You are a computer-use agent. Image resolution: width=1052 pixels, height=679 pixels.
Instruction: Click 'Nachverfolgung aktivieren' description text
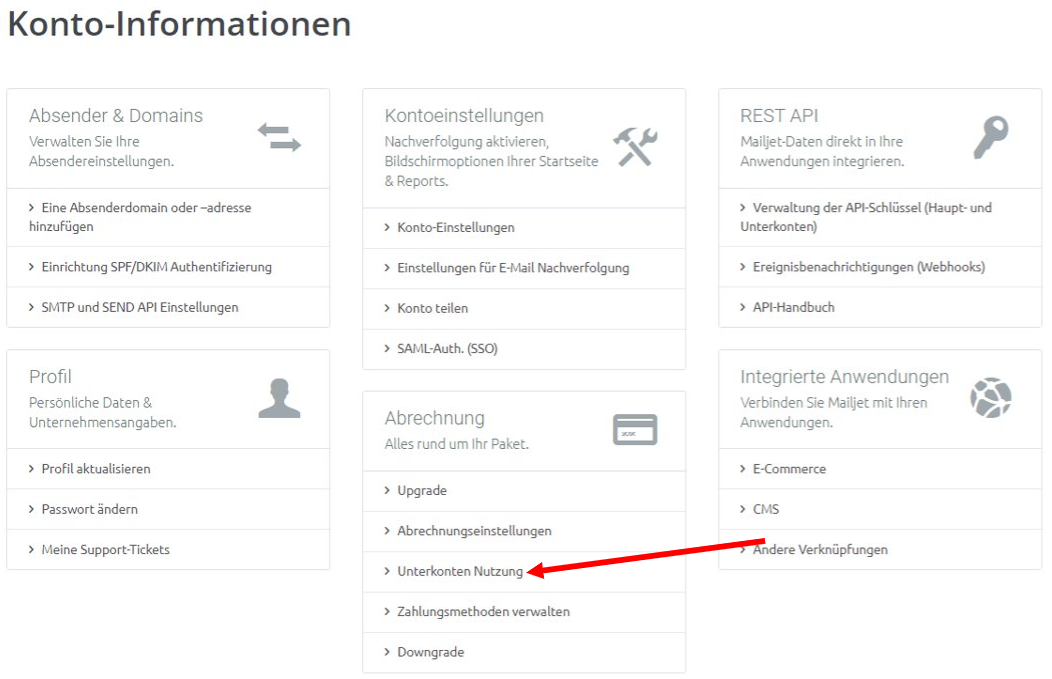click(492, 161)
